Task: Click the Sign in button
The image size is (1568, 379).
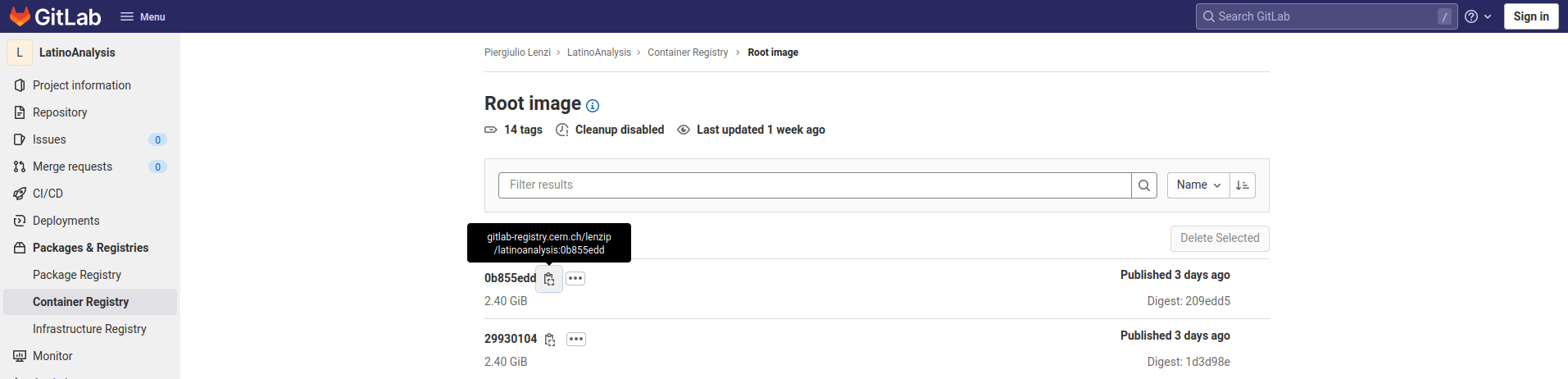Action: [x=1531, y=16]
